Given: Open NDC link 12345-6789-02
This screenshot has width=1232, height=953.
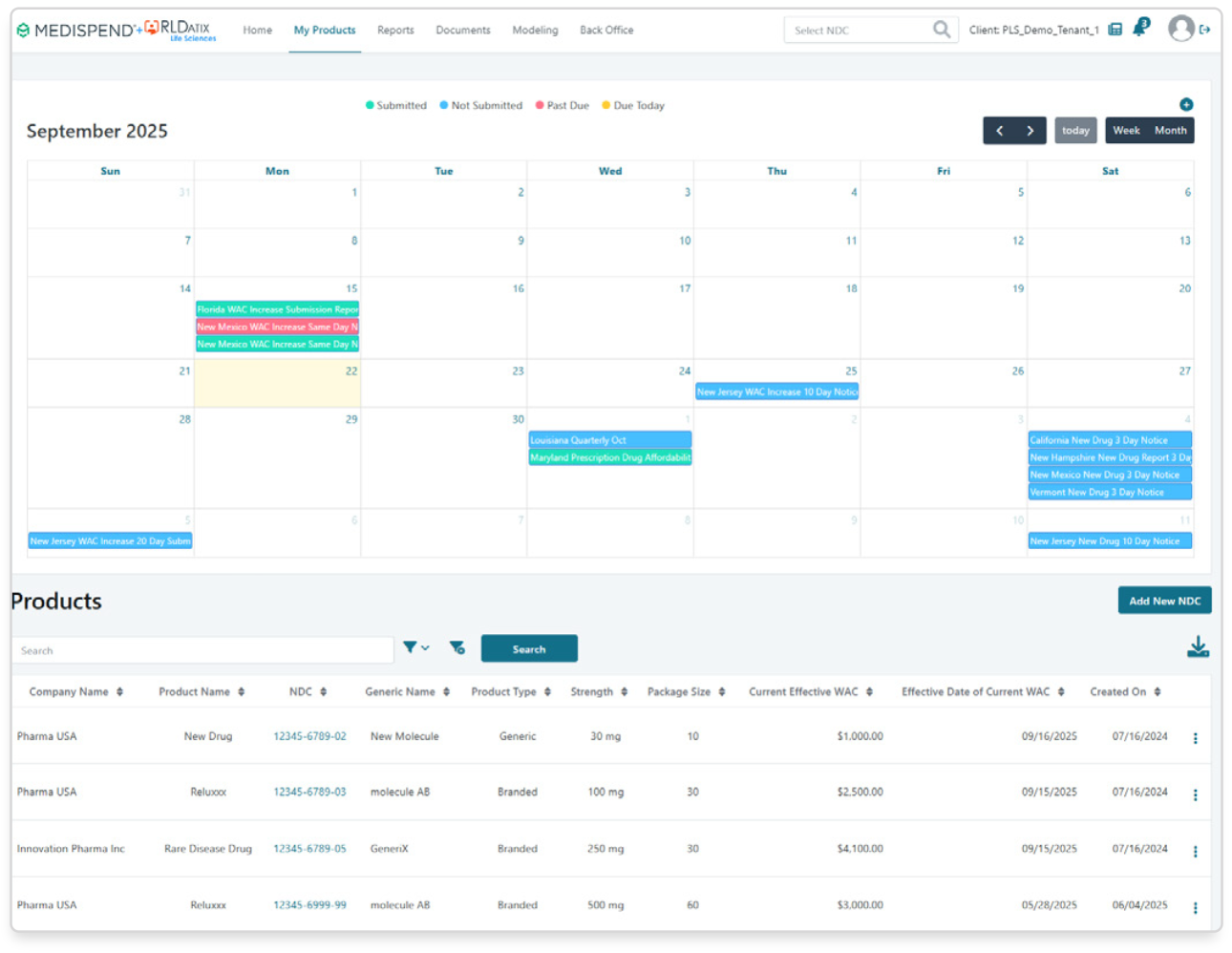Looking at the screenshot, I should (309, 736).
